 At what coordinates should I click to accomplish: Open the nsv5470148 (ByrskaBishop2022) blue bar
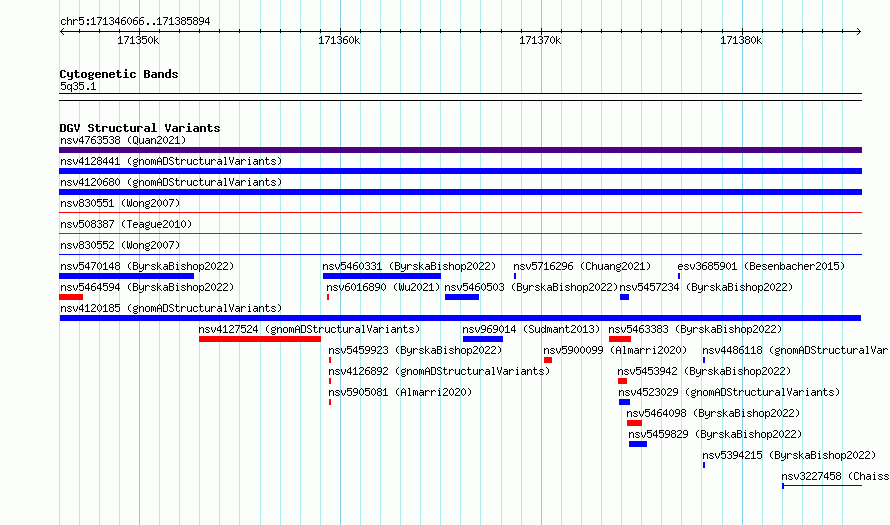coord(127,276)
